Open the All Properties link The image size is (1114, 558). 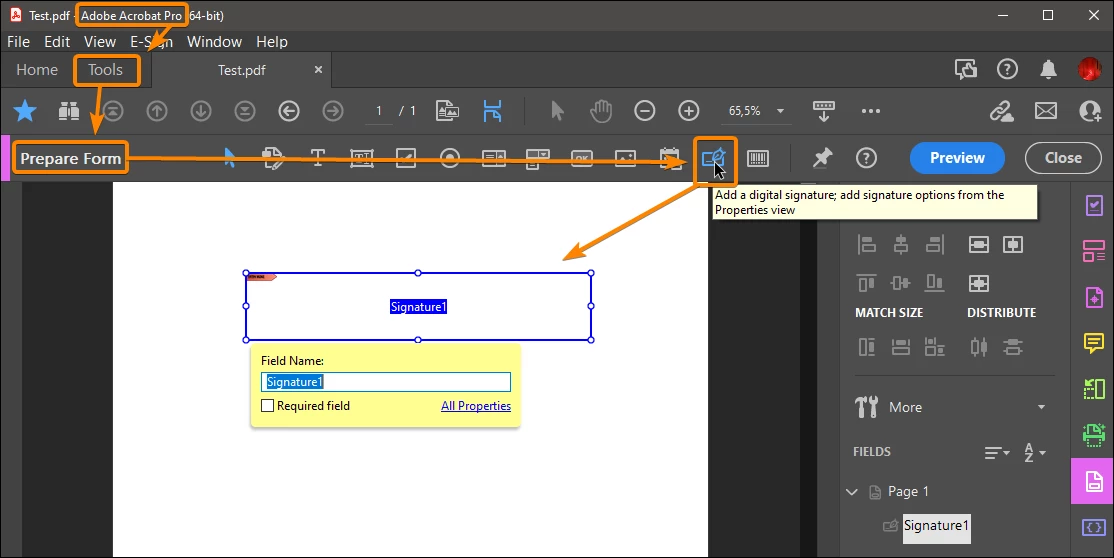coord(476,406)
